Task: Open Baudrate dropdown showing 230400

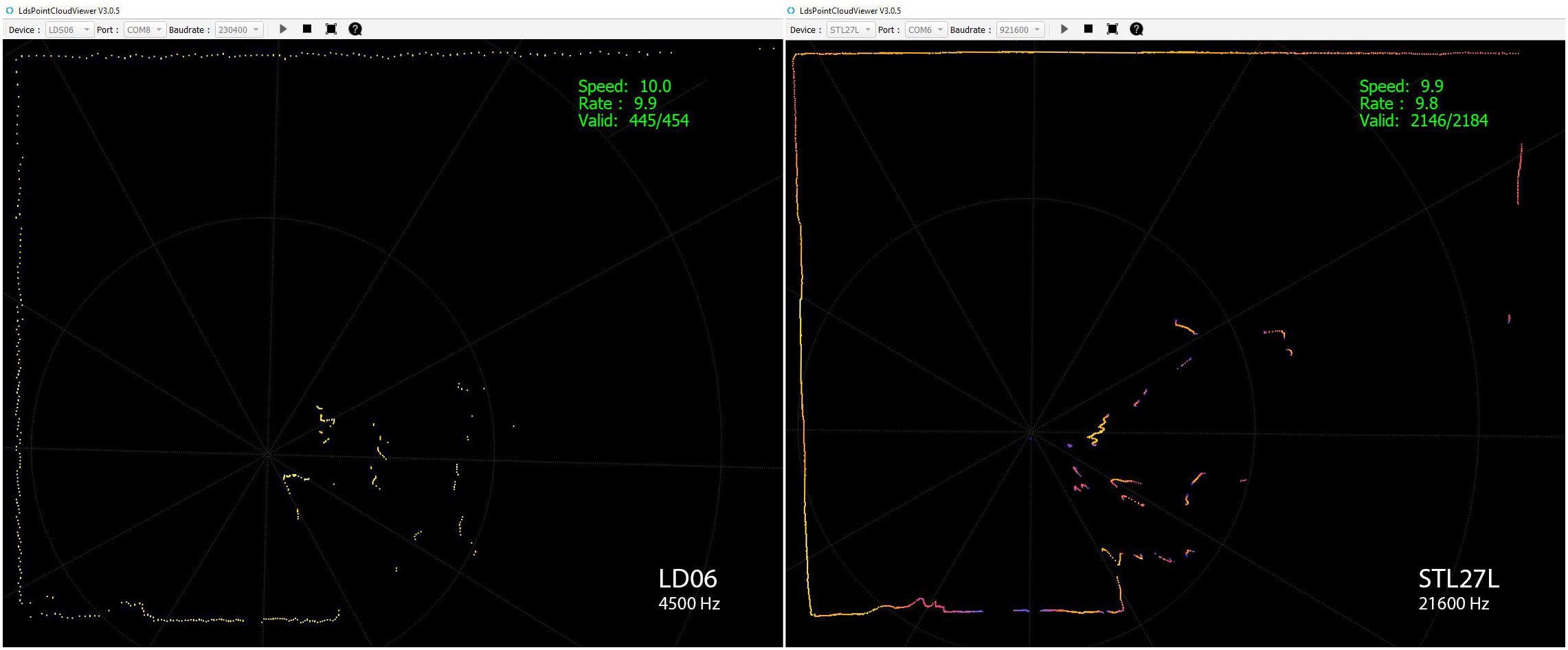Action: [x=239, y=30]
